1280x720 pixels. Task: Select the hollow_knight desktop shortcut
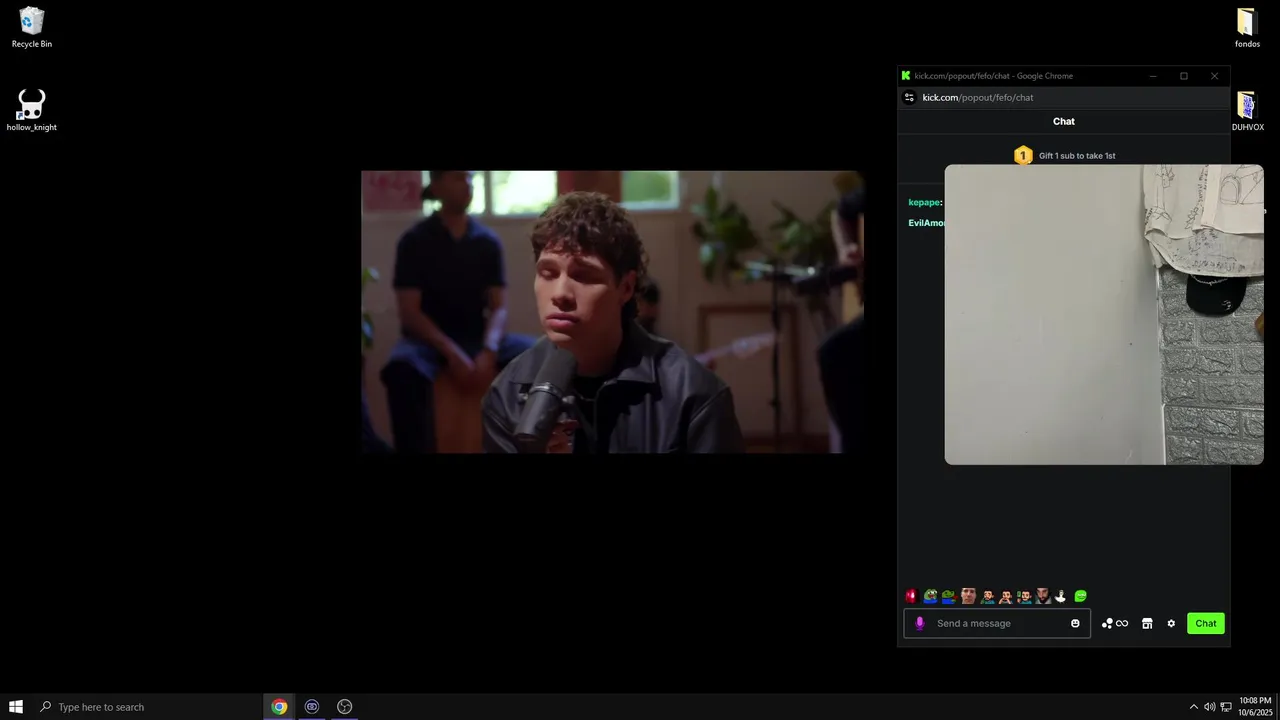pos(32,110)
